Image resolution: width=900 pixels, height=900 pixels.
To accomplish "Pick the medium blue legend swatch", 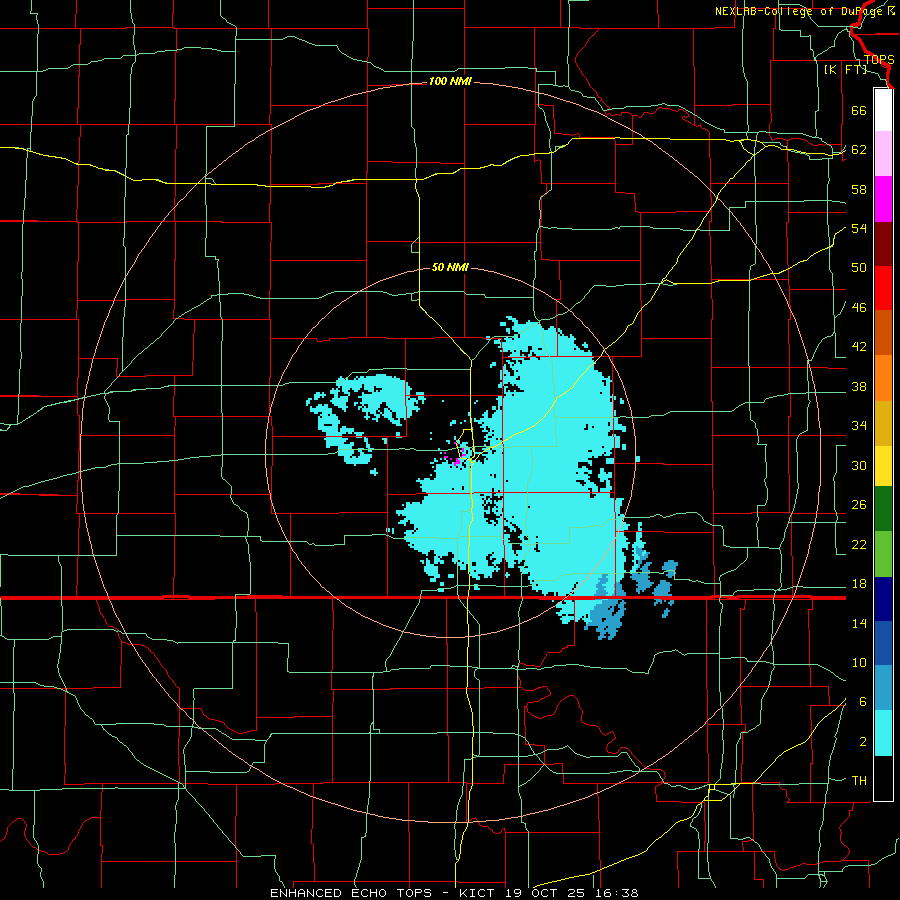I will point(883,643).
